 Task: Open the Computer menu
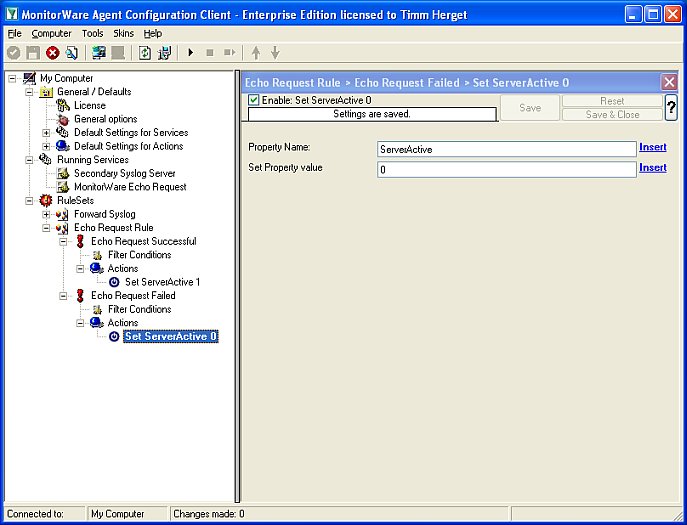click(51, 34)
